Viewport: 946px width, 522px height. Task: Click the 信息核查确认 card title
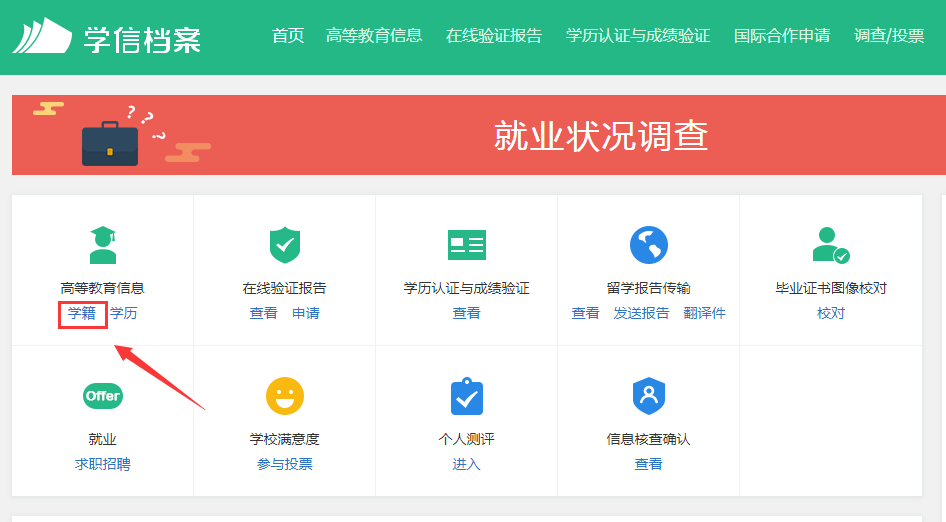coord(649,439)
